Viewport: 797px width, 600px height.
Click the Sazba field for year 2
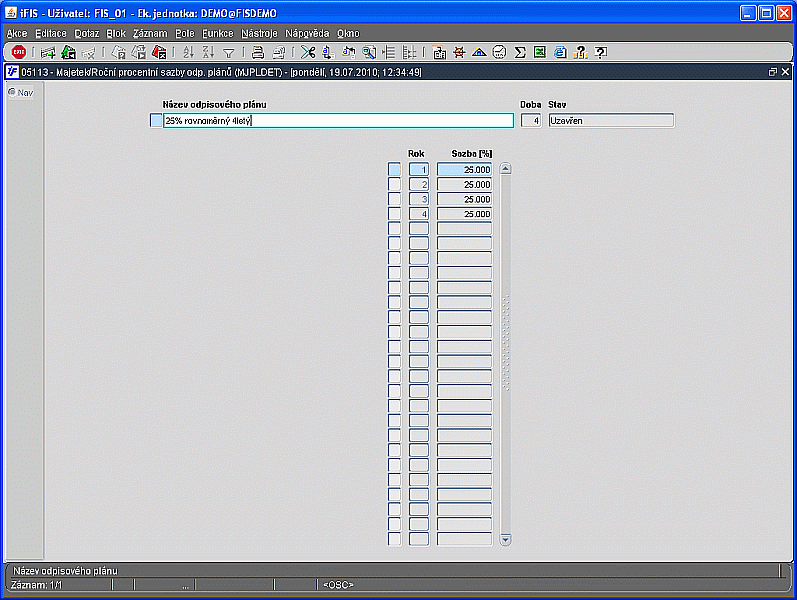pos(465,185)
